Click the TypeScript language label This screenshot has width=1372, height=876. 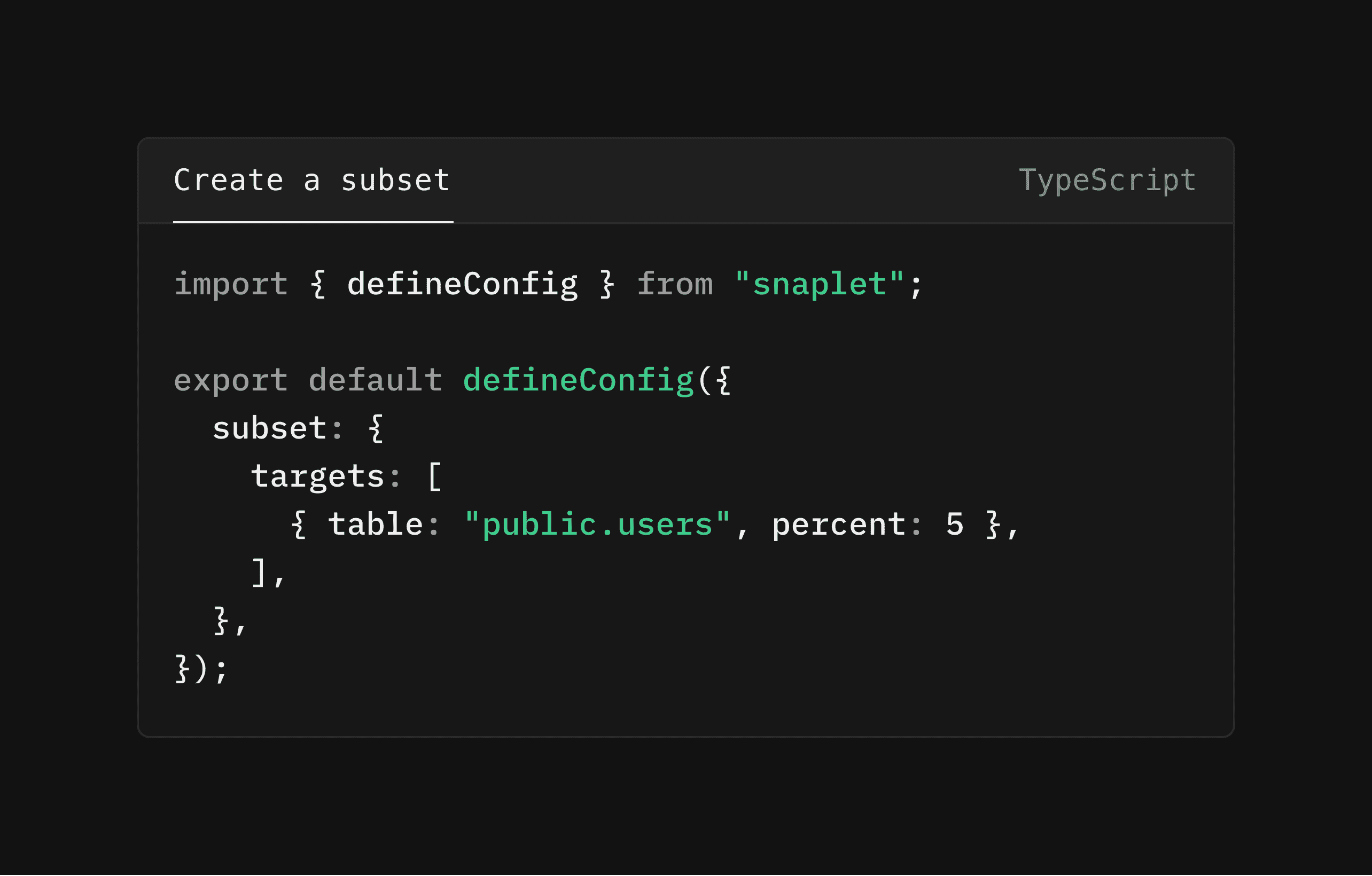tap(1107, 181)
